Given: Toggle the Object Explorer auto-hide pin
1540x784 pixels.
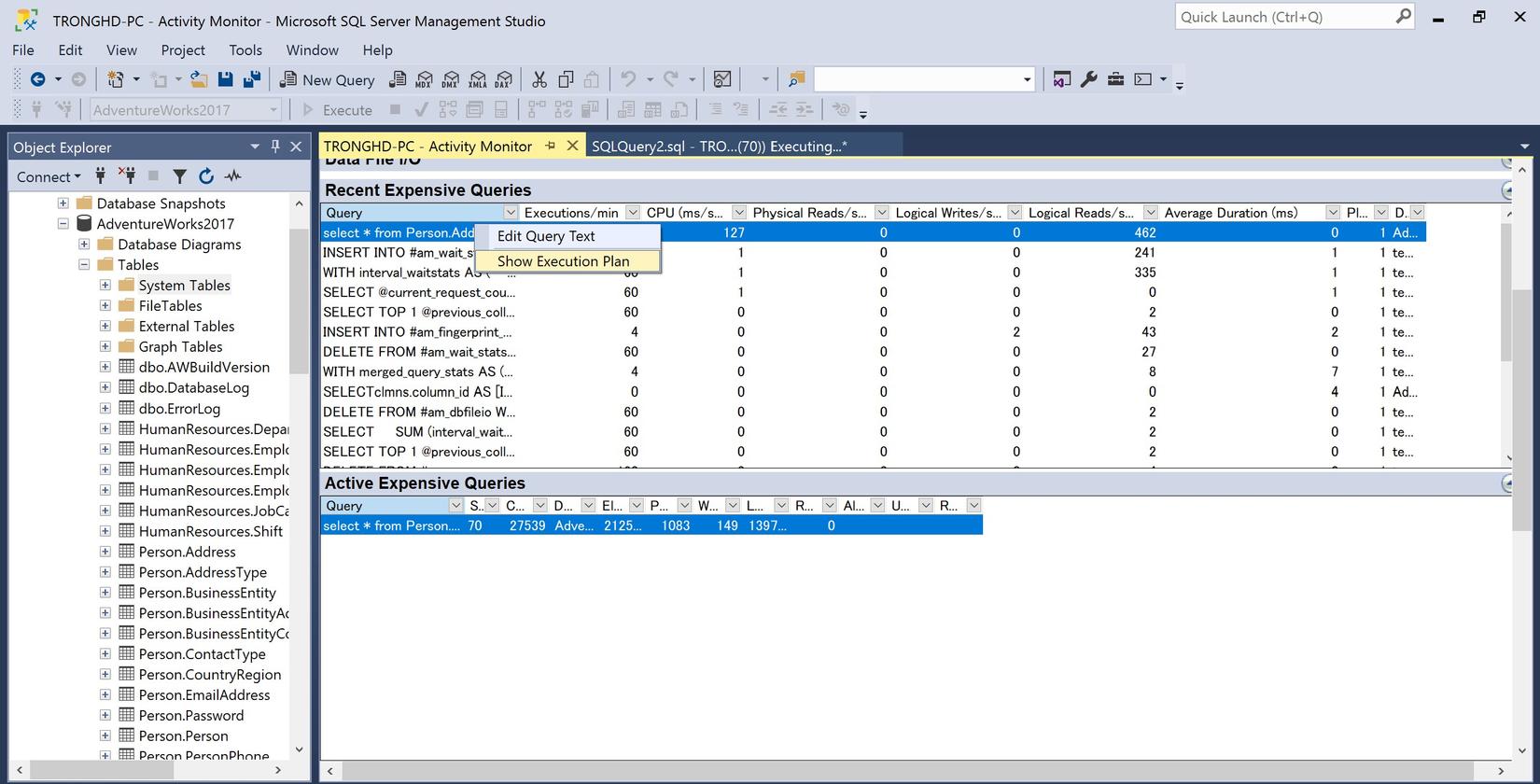Looking at the screenshot, I should tap(275, 147).
